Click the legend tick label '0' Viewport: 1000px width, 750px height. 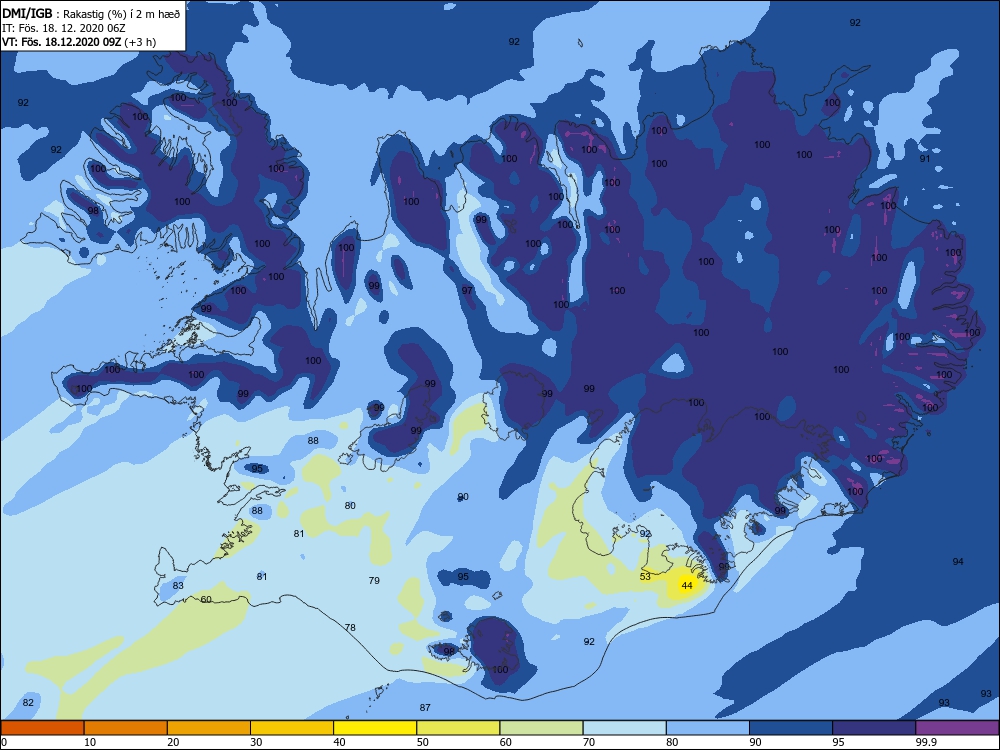tap(4, 742)
